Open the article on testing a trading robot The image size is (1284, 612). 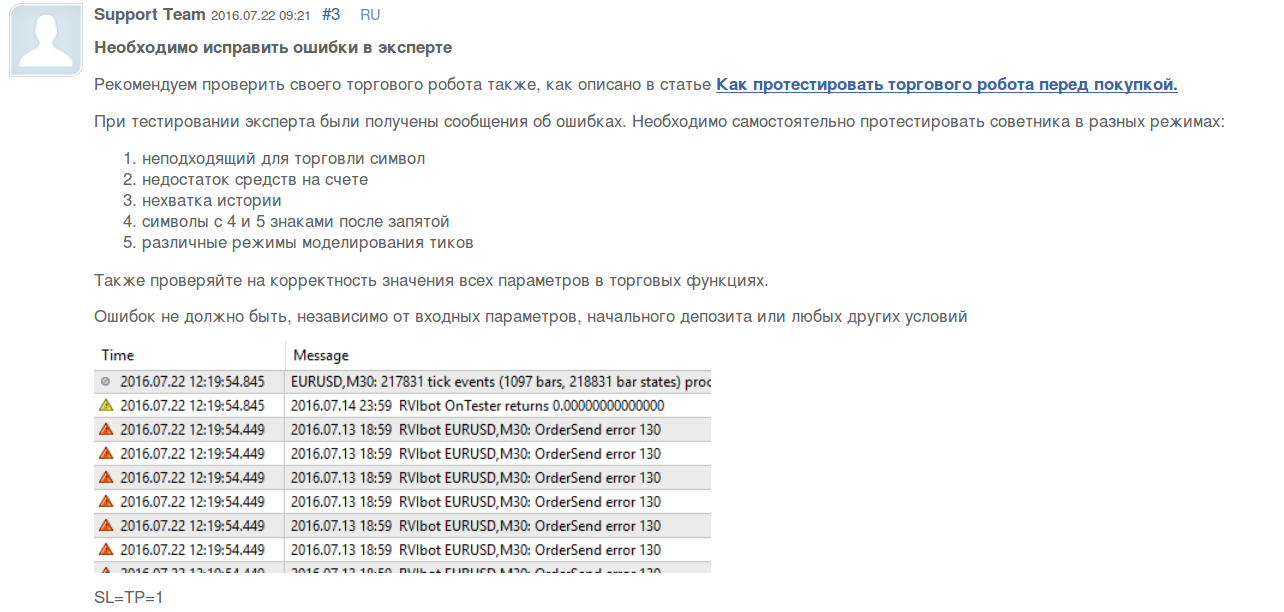(946, 85)
